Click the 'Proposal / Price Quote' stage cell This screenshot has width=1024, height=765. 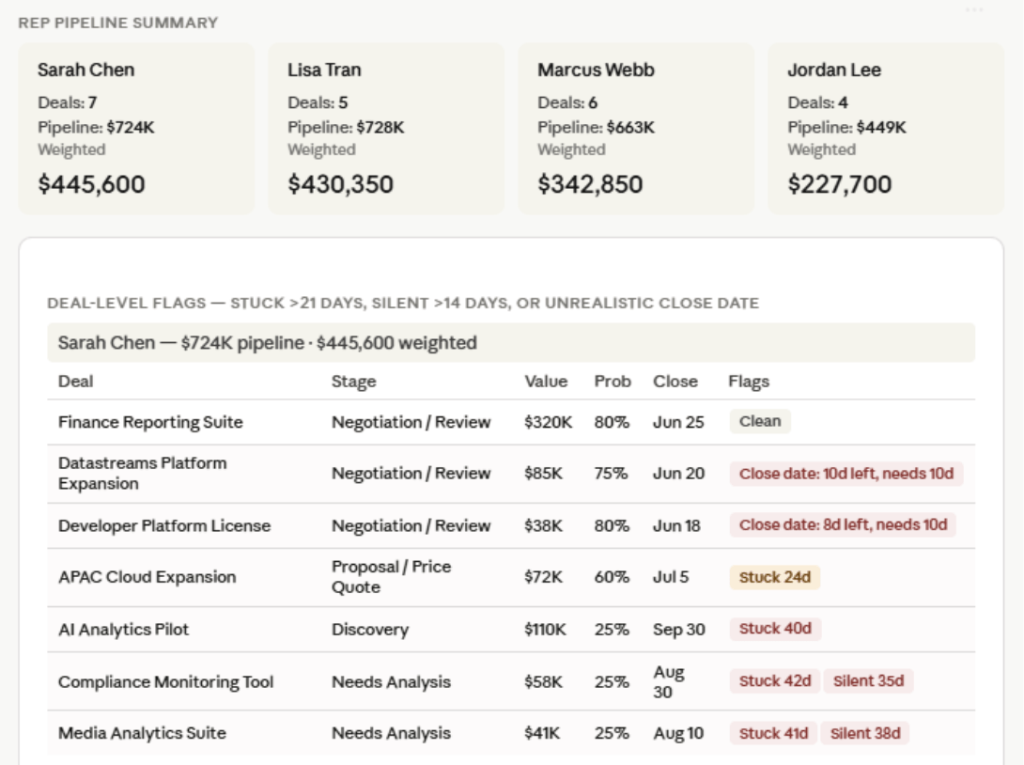pyautogui.click(x=391, y=577)
